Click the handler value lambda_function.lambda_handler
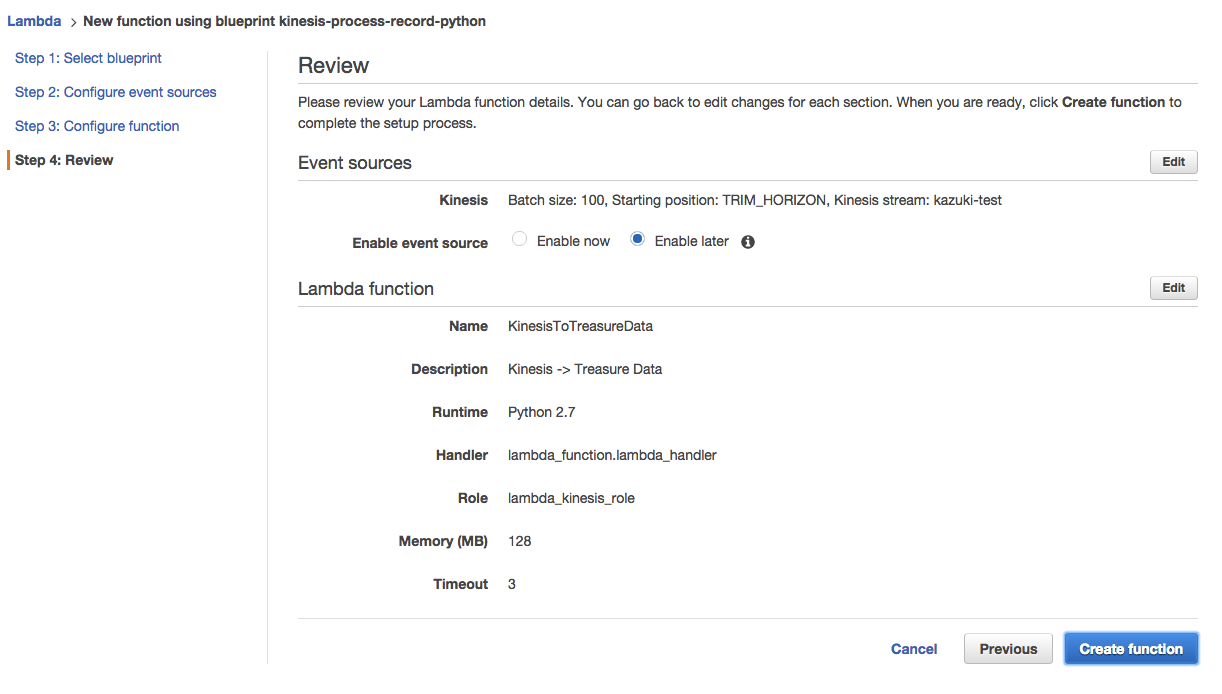Screen dimensions: 1222x694 point(612,455)
